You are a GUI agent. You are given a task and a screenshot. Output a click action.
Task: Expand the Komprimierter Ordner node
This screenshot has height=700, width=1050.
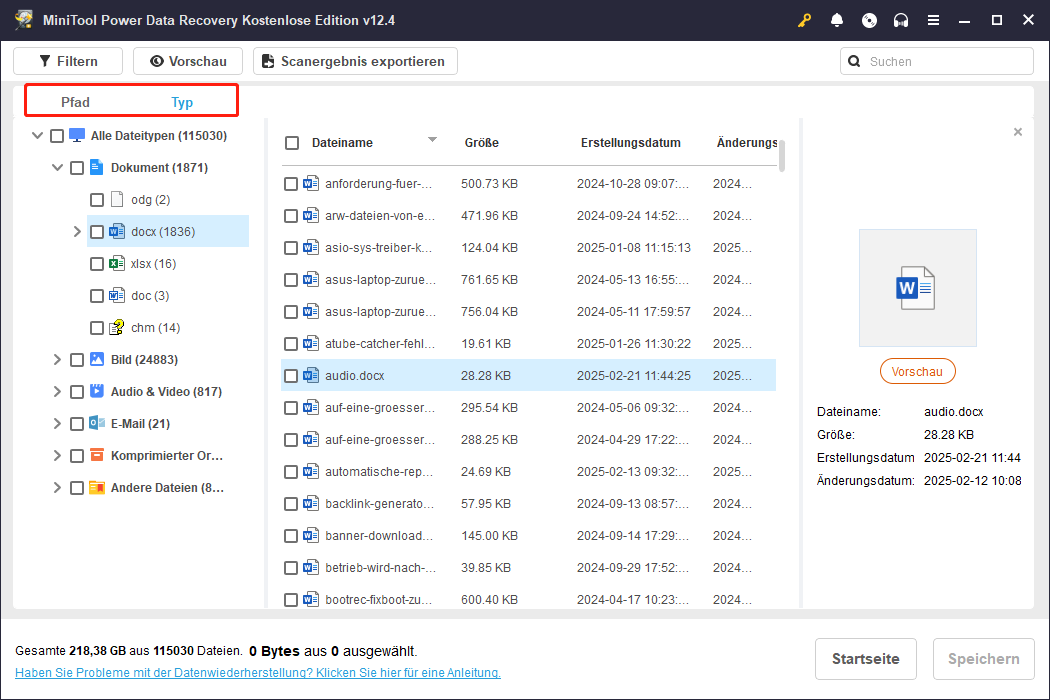click(x=57, y=456)
